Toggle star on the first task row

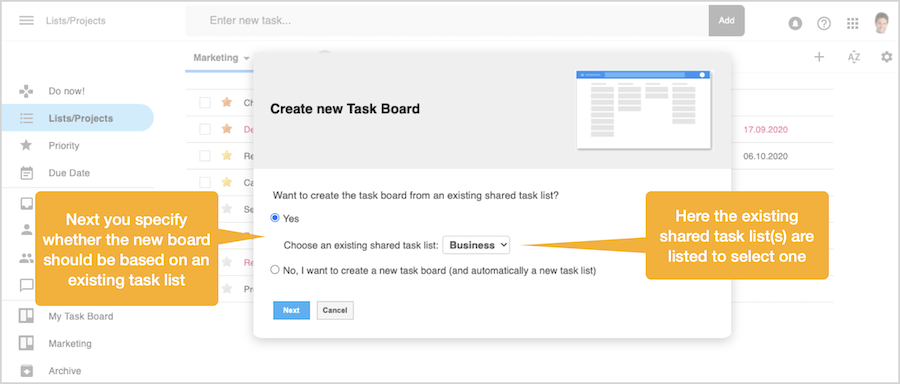[x=227, y=102]
